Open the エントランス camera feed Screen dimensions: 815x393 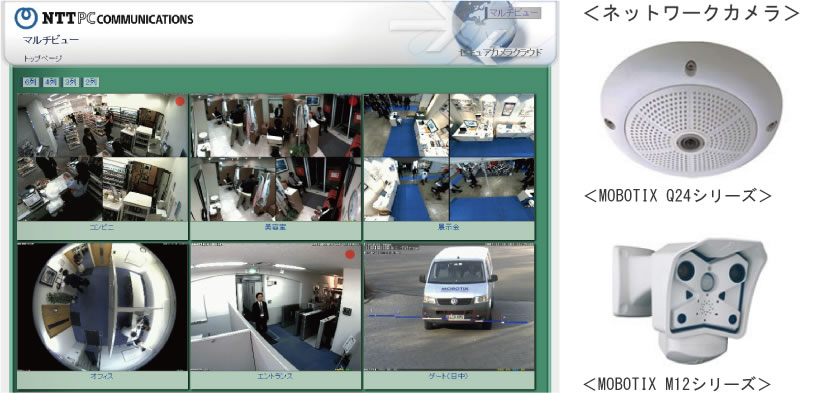point(275,307)
